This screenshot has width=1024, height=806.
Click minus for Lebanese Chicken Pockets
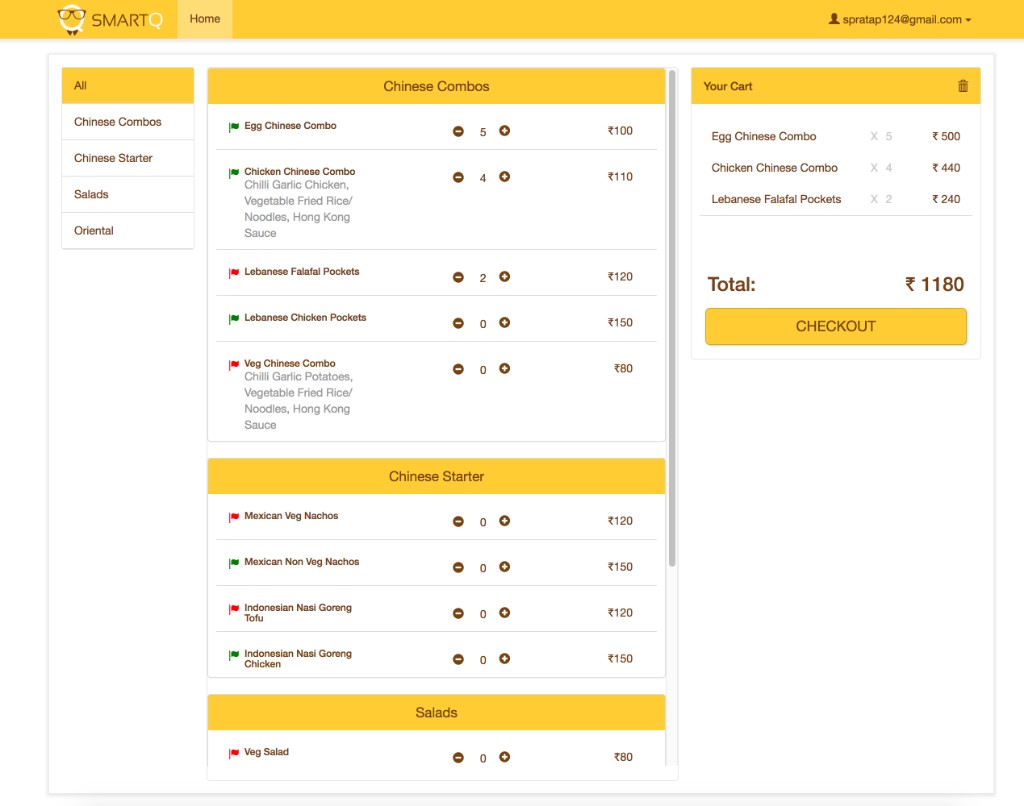pyautogui.click(x=458, y=323)
